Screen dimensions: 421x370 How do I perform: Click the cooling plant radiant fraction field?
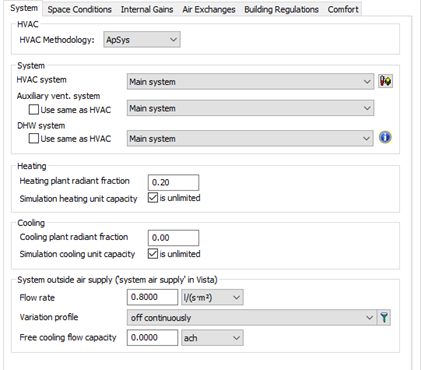173,238
